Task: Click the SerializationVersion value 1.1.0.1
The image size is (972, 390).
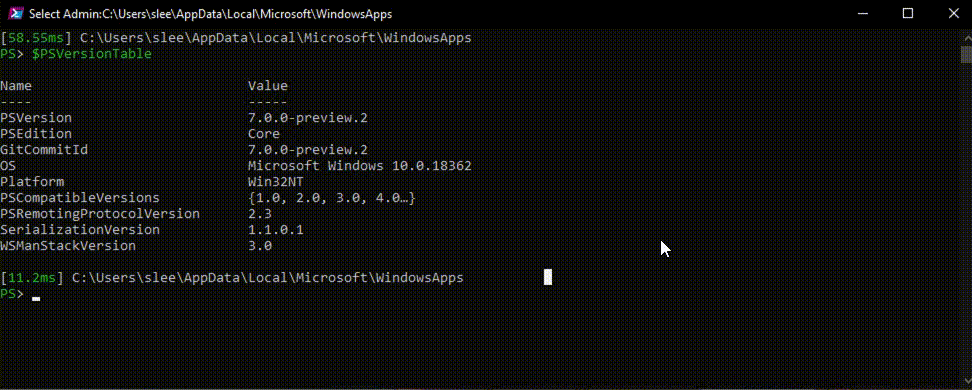Action: click(275, 230)
